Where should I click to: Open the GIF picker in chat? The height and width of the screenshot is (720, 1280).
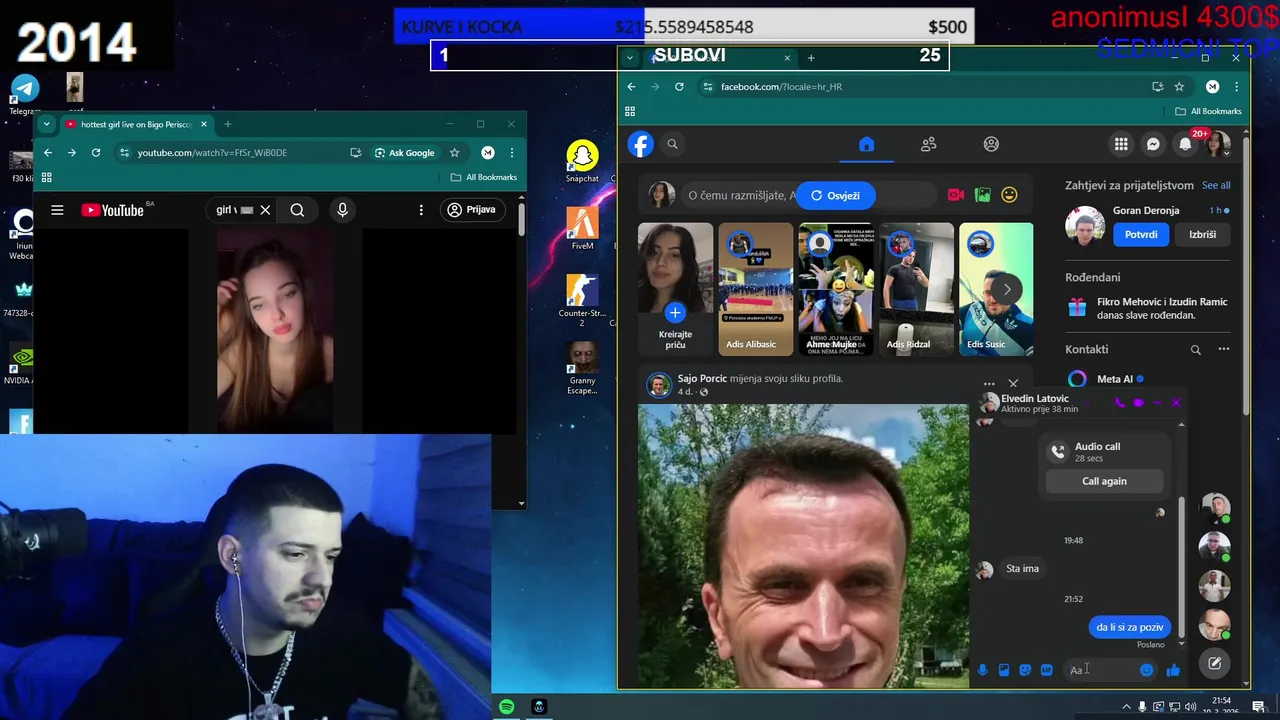point(1046,670)
